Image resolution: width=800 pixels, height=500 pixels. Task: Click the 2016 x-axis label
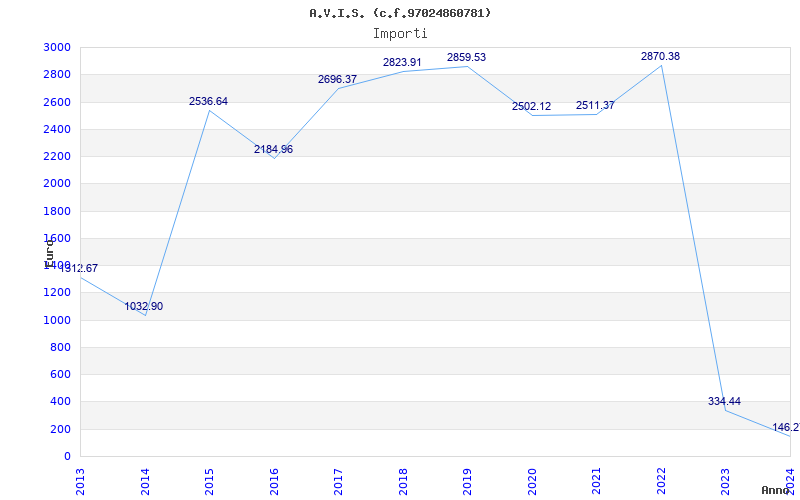[274, 481]
